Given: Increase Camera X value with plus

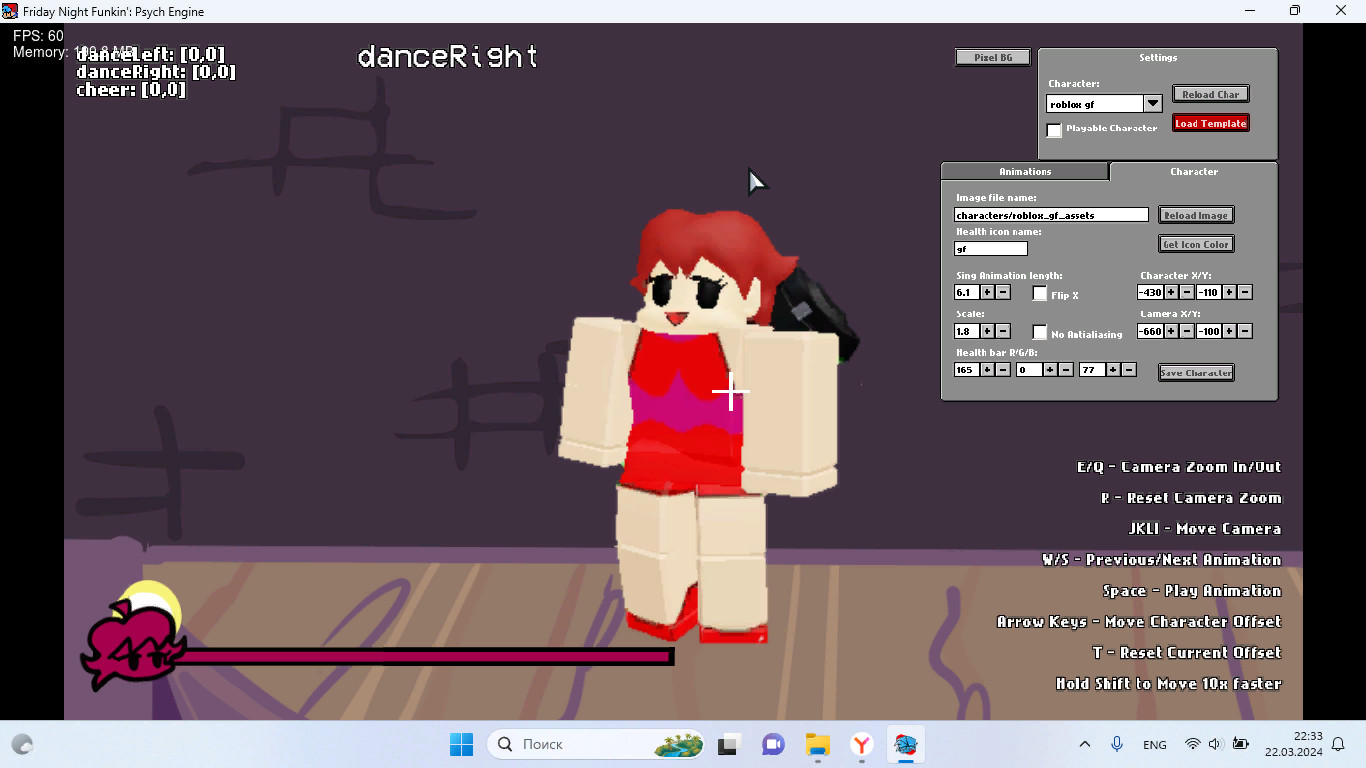Looking at the screenshot, I should (x=1171, y=331).
